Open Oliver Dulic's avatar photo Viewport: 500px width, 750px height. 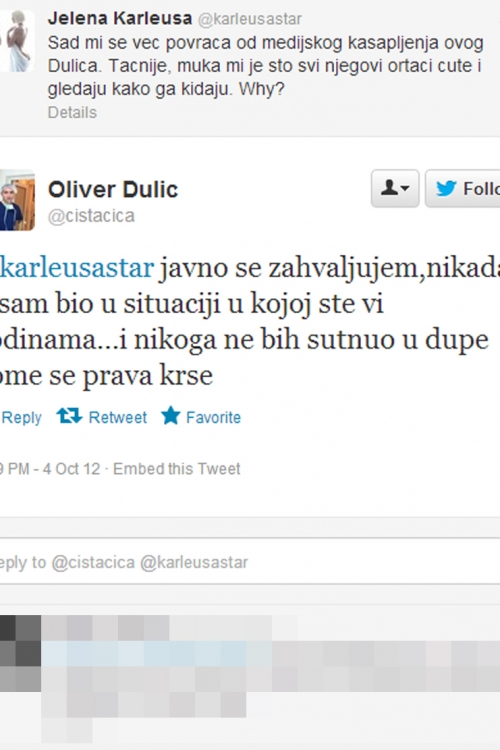[17, 200]
